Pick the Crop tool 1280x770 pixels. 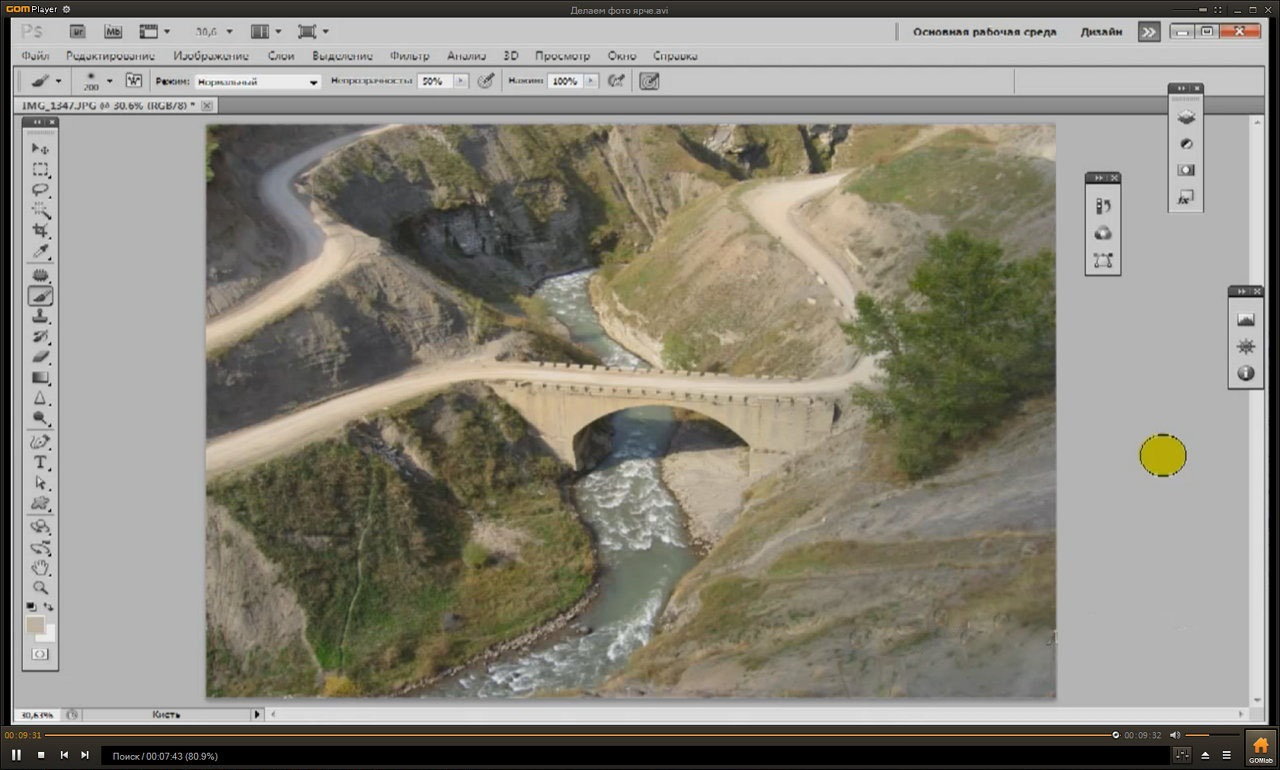pos(40,230)
